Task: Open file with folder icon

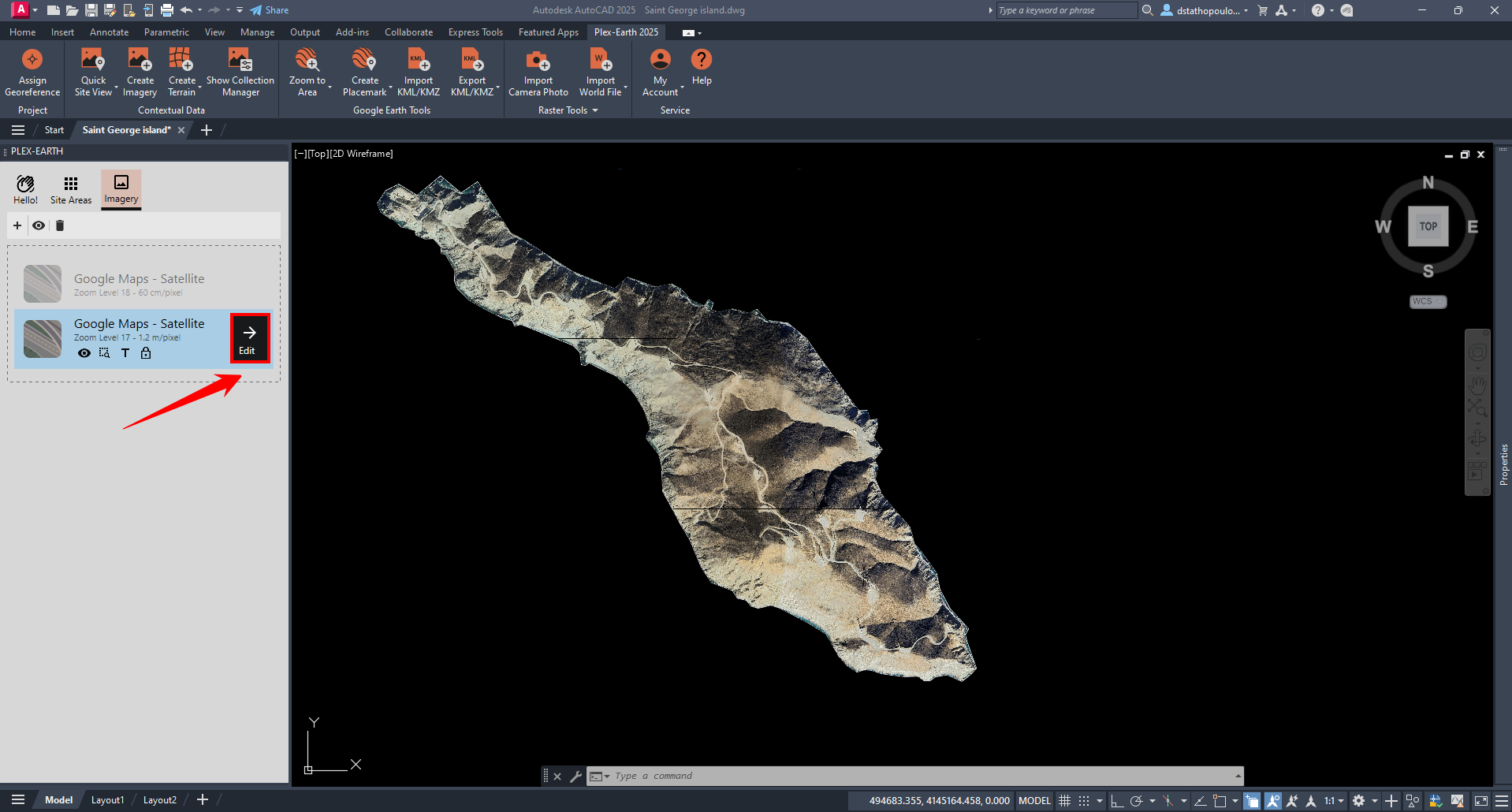Action: pos(72,10)
